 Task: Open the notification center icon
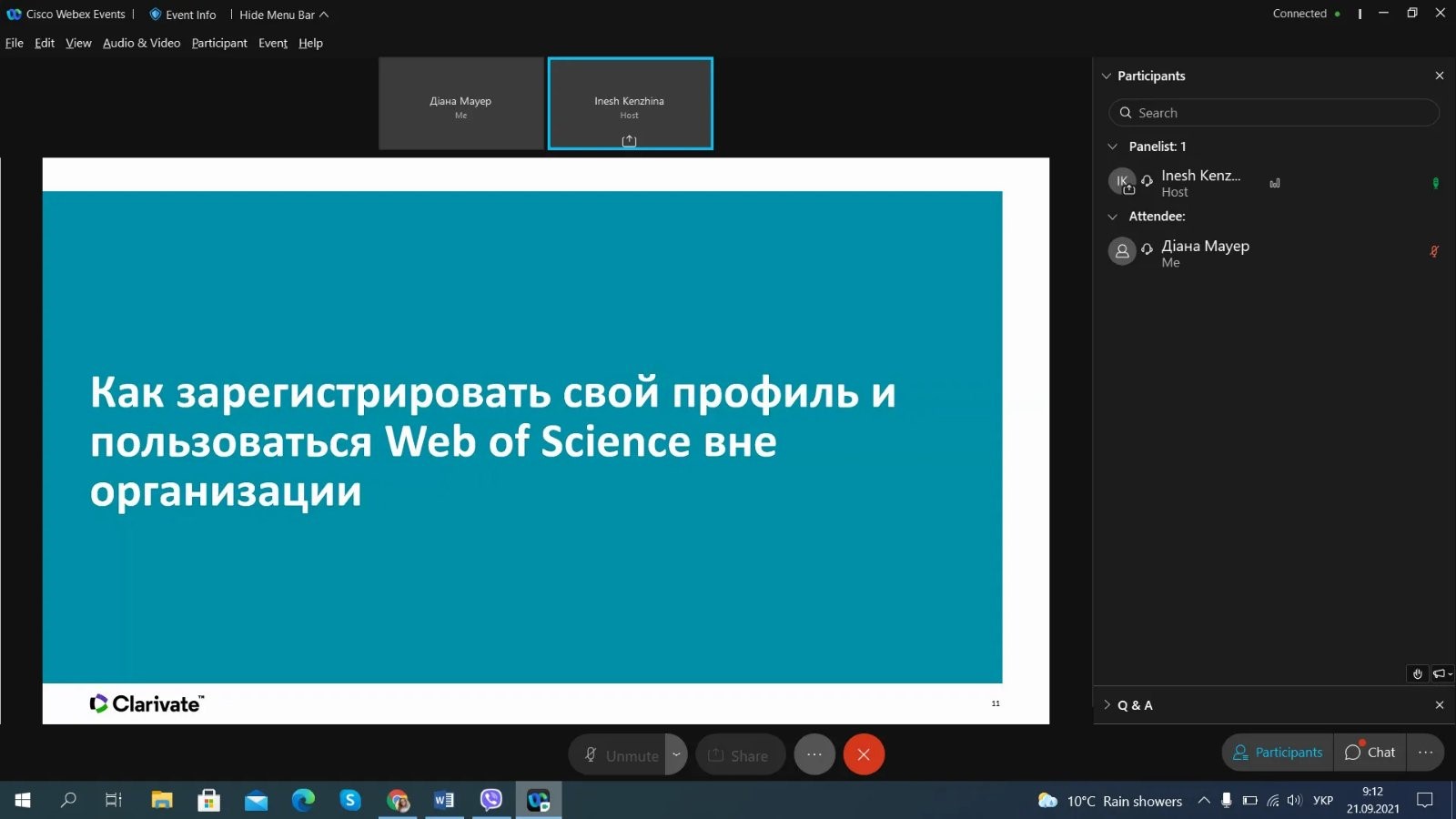pos(1425,801)
